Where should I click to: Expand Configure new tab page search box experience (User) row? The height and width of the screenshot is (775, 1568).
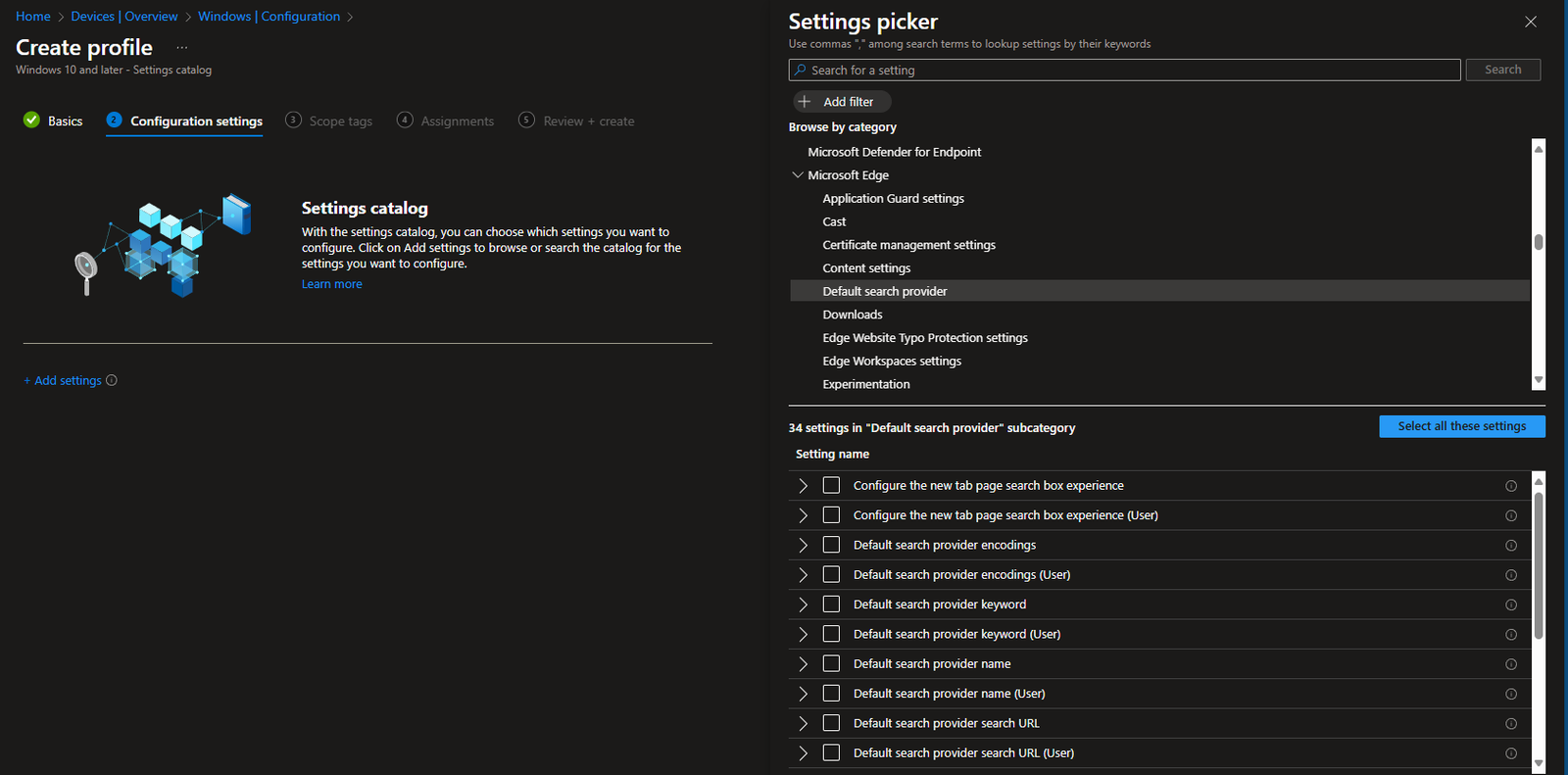pos(804,515)
